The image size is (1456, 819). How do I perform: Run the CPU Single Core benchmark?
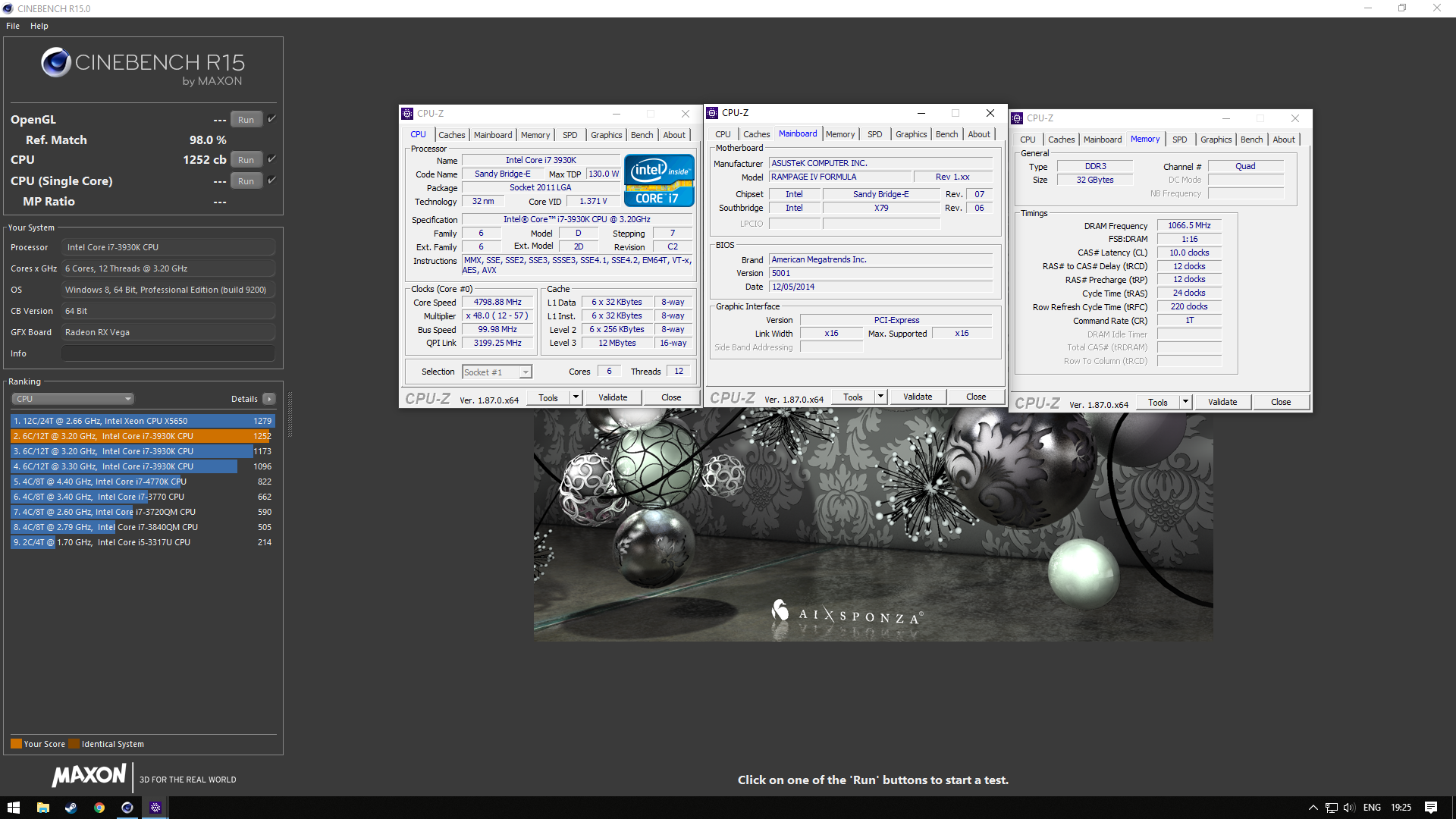pyautogui.click(x=246, y=181)
